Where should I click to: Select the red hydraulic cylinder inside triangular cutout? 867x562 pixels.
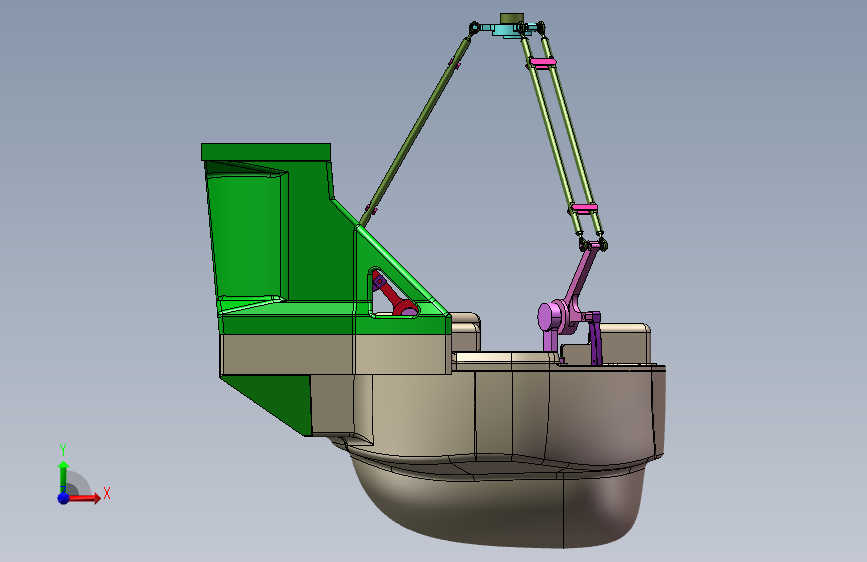click(395, 296)
